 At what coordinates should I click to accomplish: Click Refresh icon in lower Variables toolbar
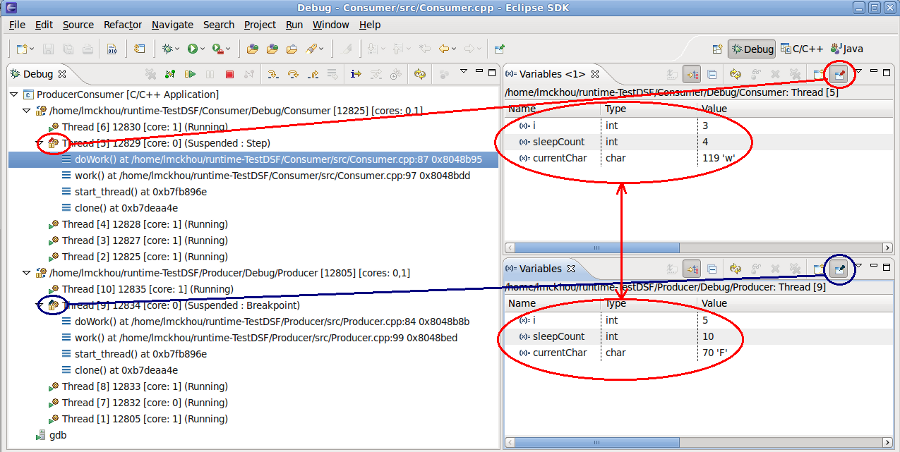point(735,268)
